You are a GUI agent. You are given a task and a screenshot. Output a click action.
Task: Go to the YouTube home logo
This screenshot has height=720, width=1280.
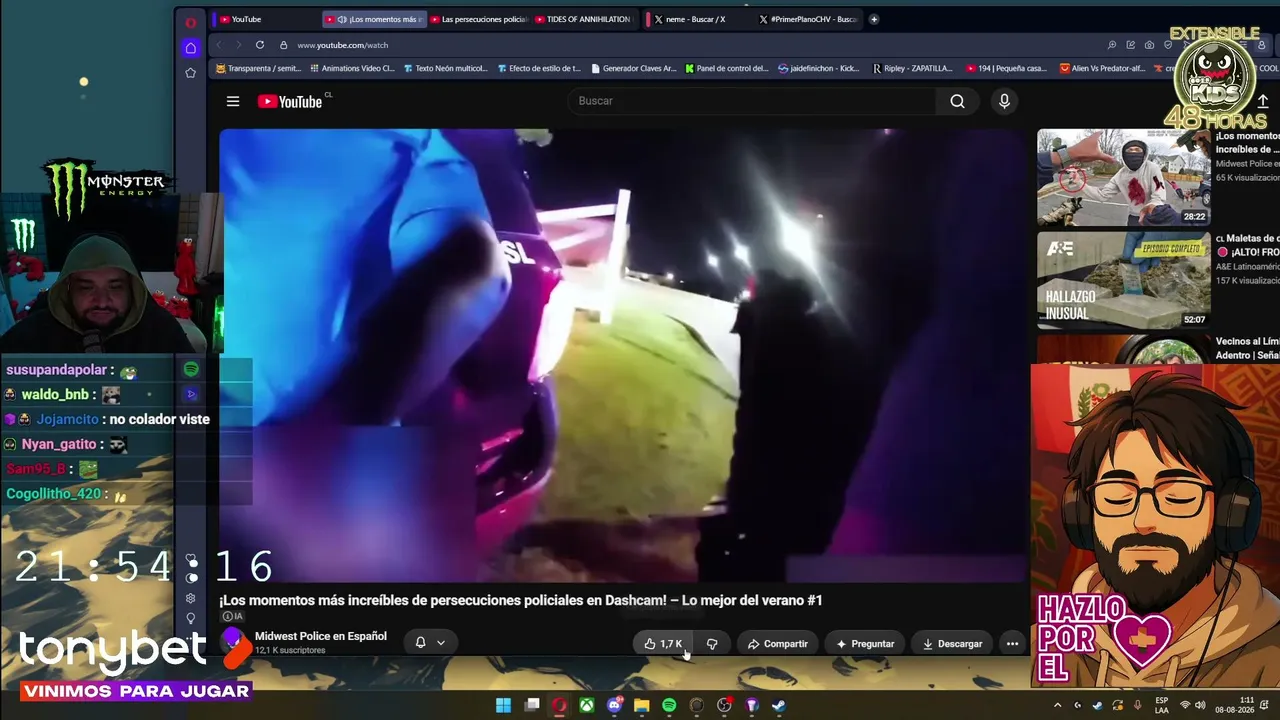290,101
